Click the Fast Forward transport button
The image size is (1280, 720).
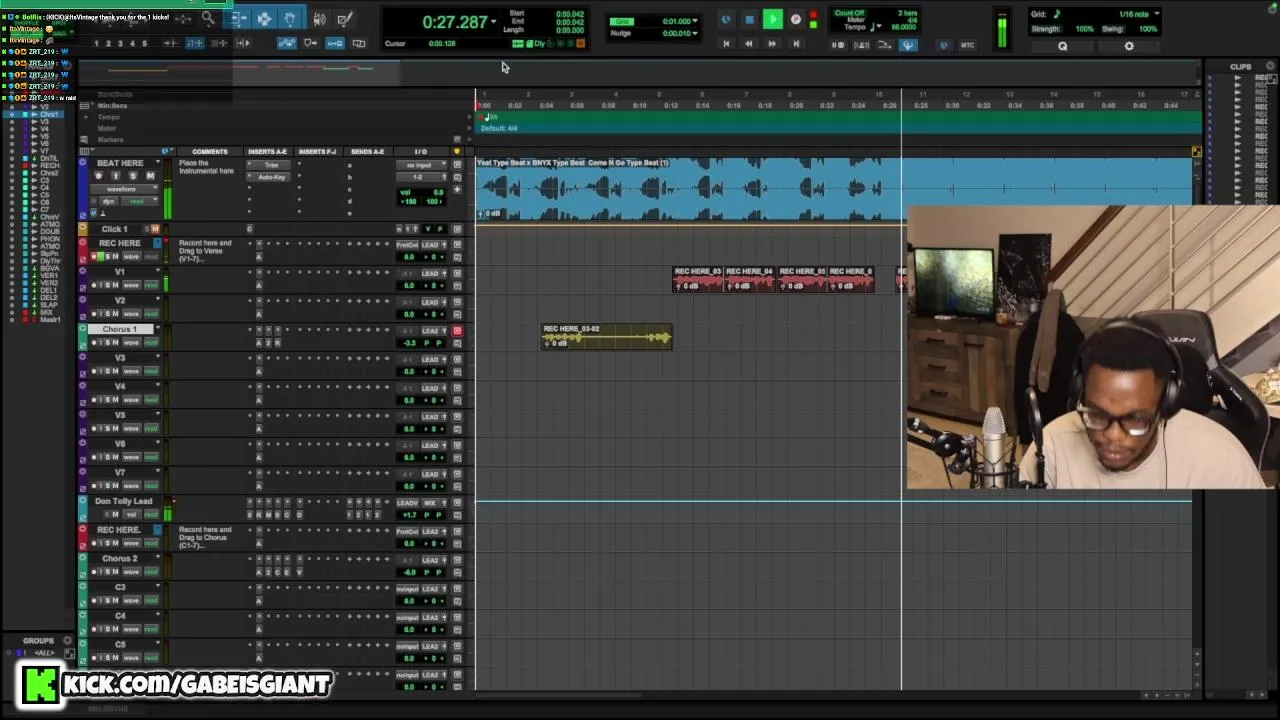coord(772,44)
